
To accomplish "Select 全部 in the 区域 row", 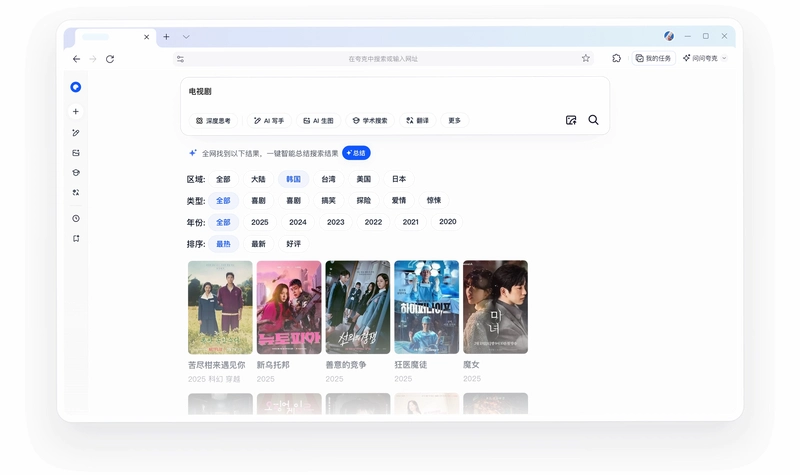I will [223, 179].
